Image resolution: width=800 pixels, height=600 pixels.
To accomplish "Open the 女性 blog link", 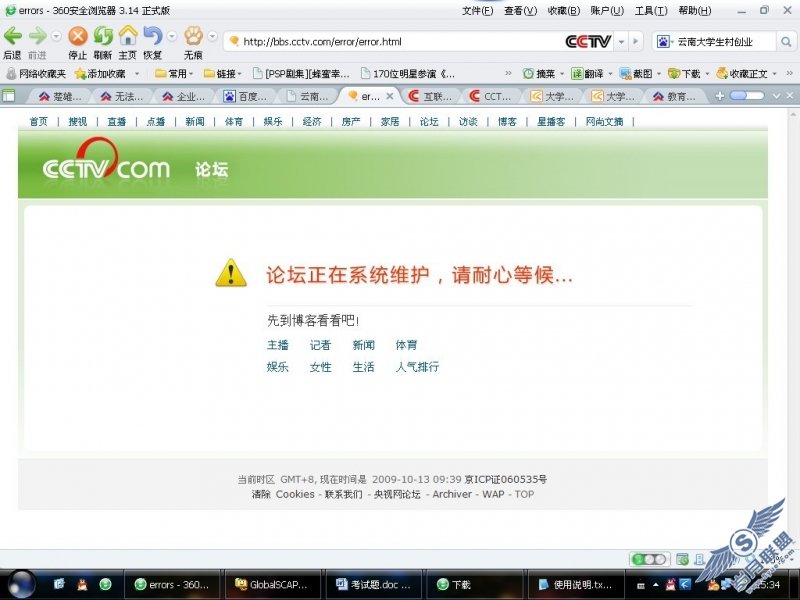I will (x=320, y=366).
